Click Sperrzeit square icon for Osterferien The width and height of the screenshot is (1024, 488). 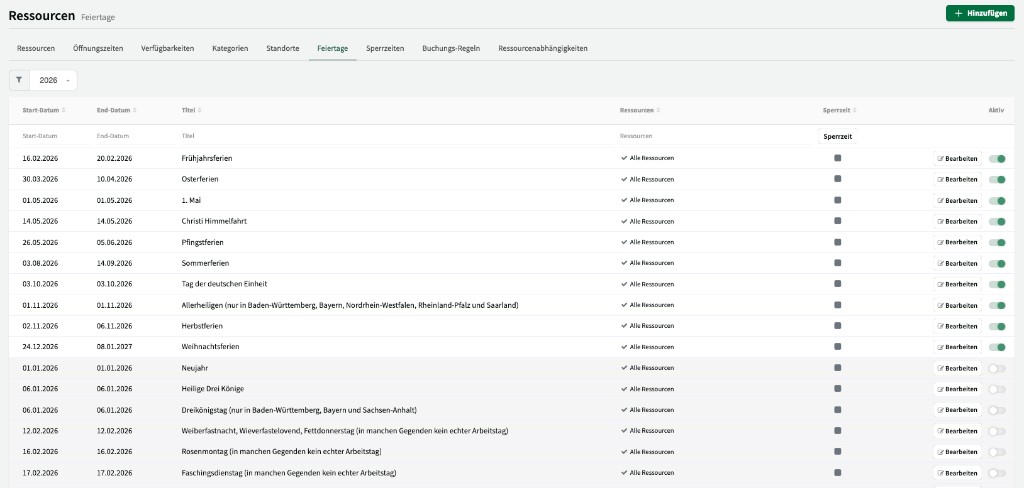click(x=838, y=179)
